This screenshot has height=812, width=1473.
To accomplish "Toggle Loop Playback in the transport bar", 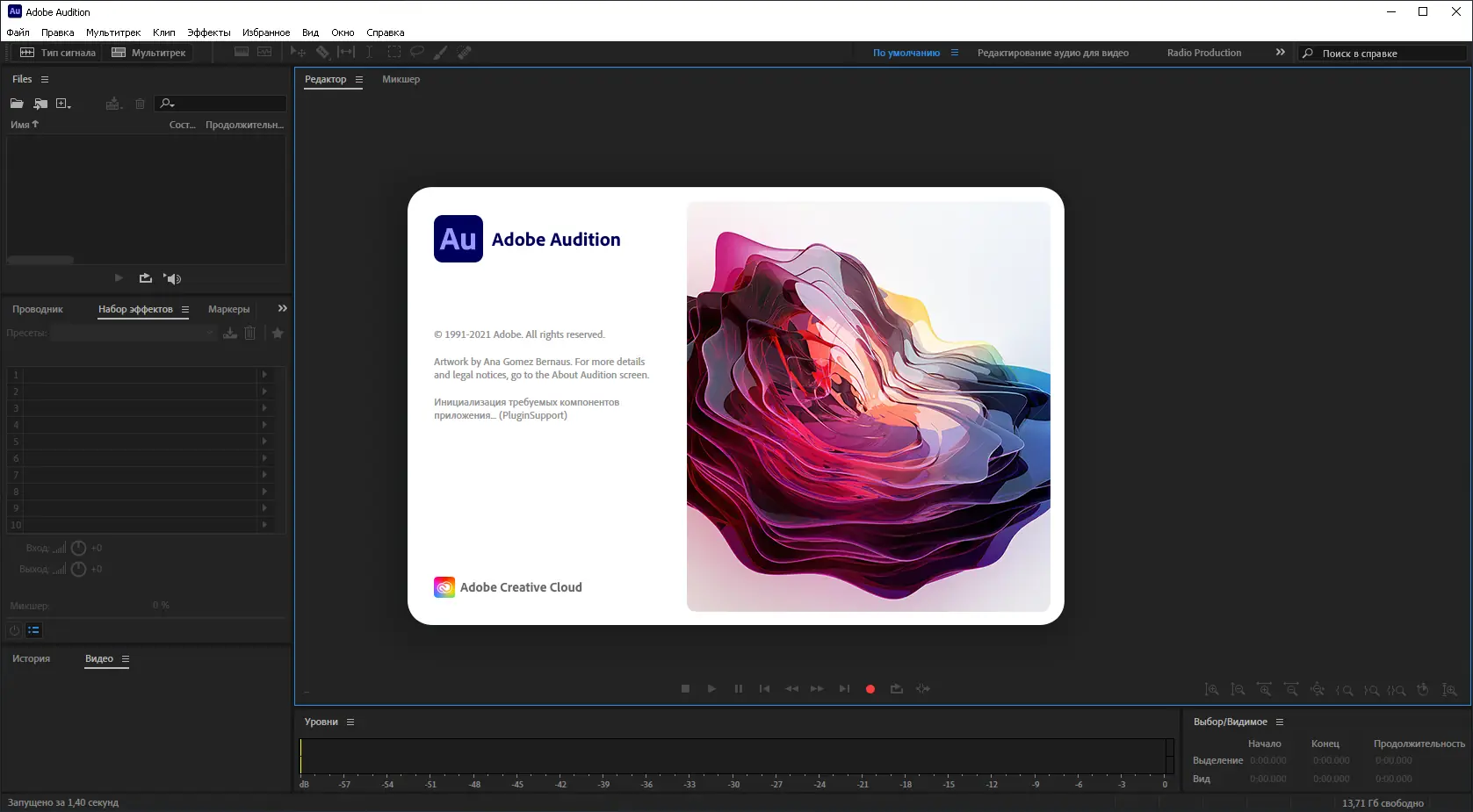I will click(x=896, y=689).
